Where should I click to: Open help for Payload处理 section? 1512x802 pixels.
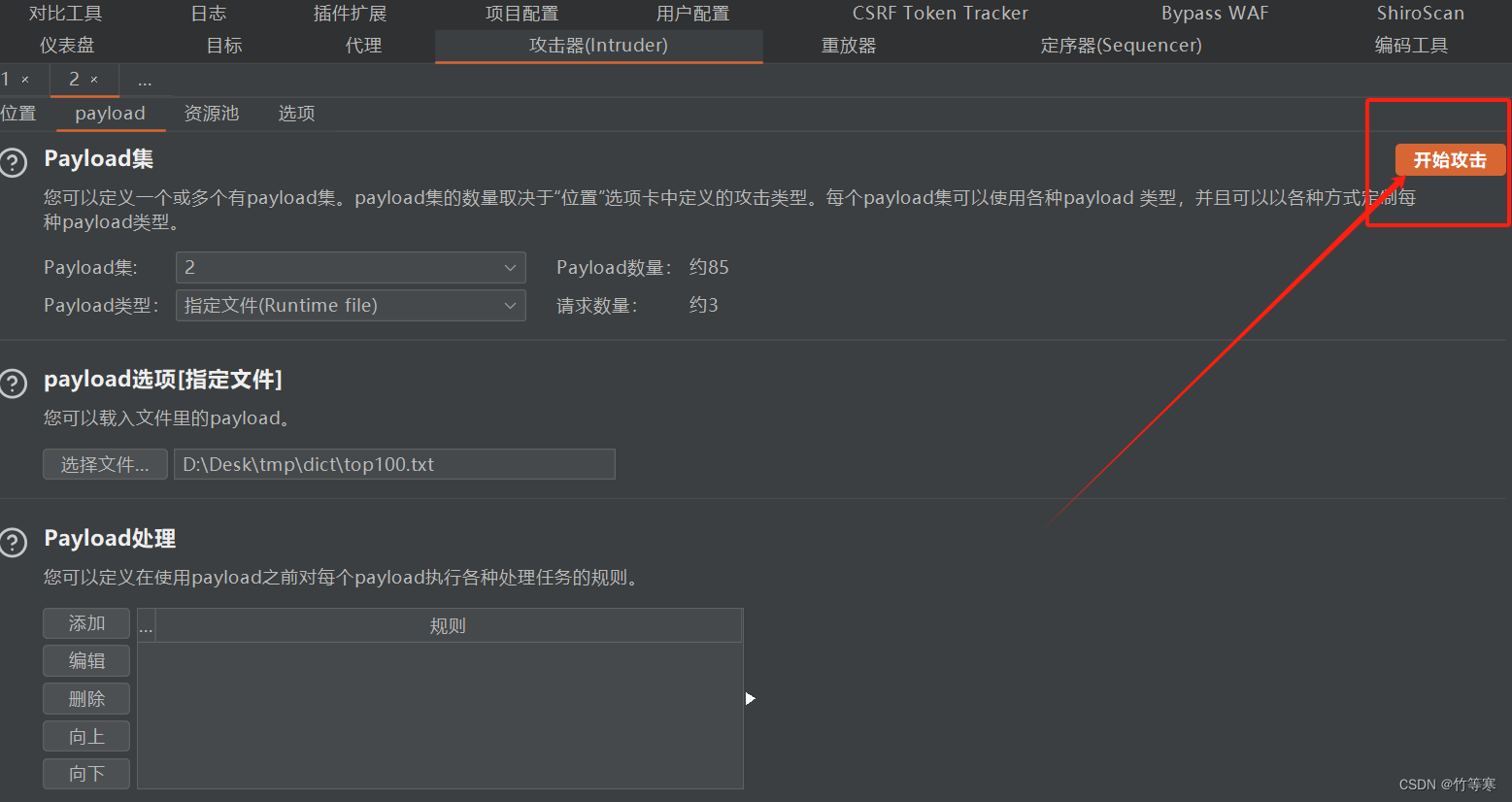pos(13,543)
